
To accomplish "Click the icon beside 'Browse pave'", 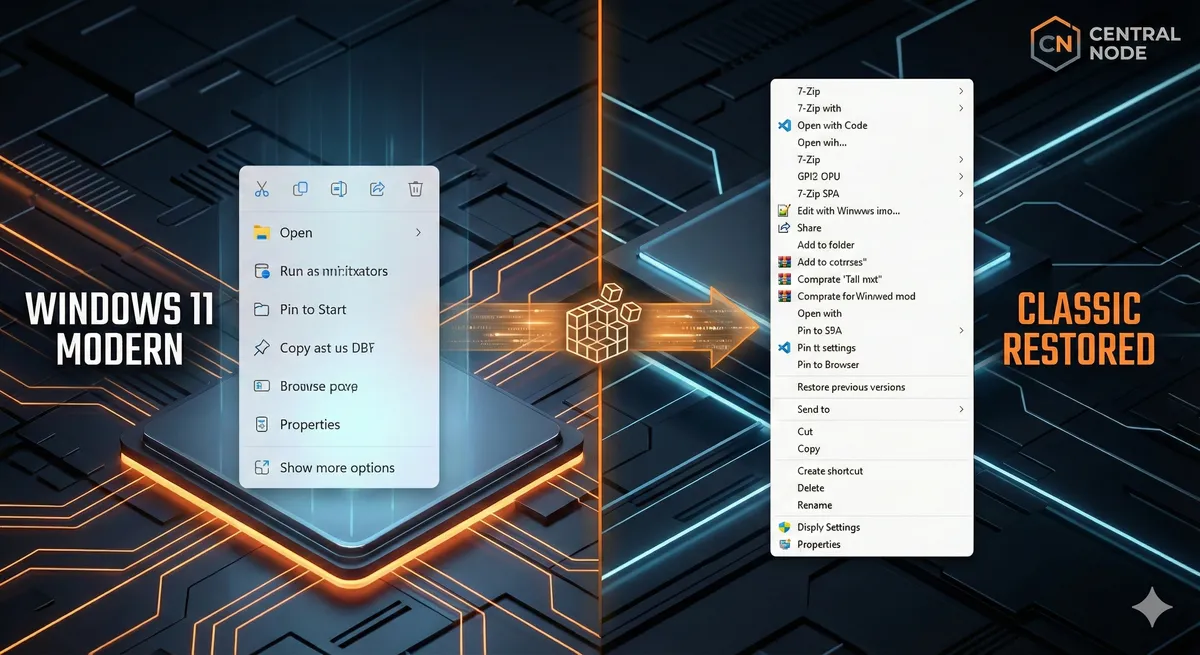I will point(262,386).
